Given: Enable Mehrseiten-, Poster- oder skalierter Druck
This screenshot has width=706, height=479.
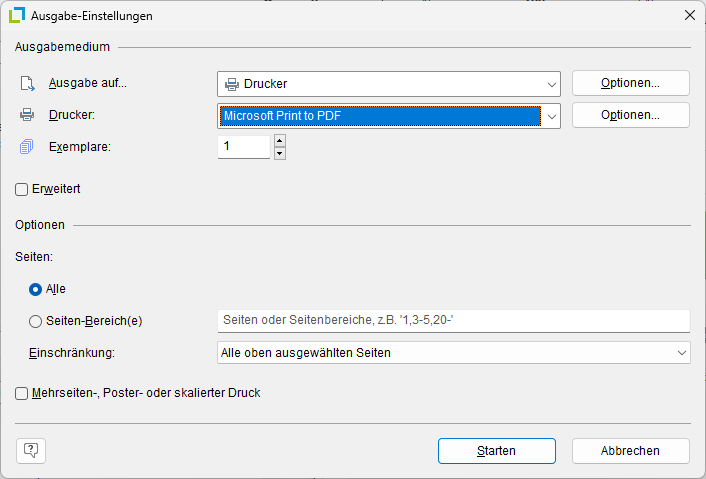Looking at the screenshot, I should (x=22, y=394).
